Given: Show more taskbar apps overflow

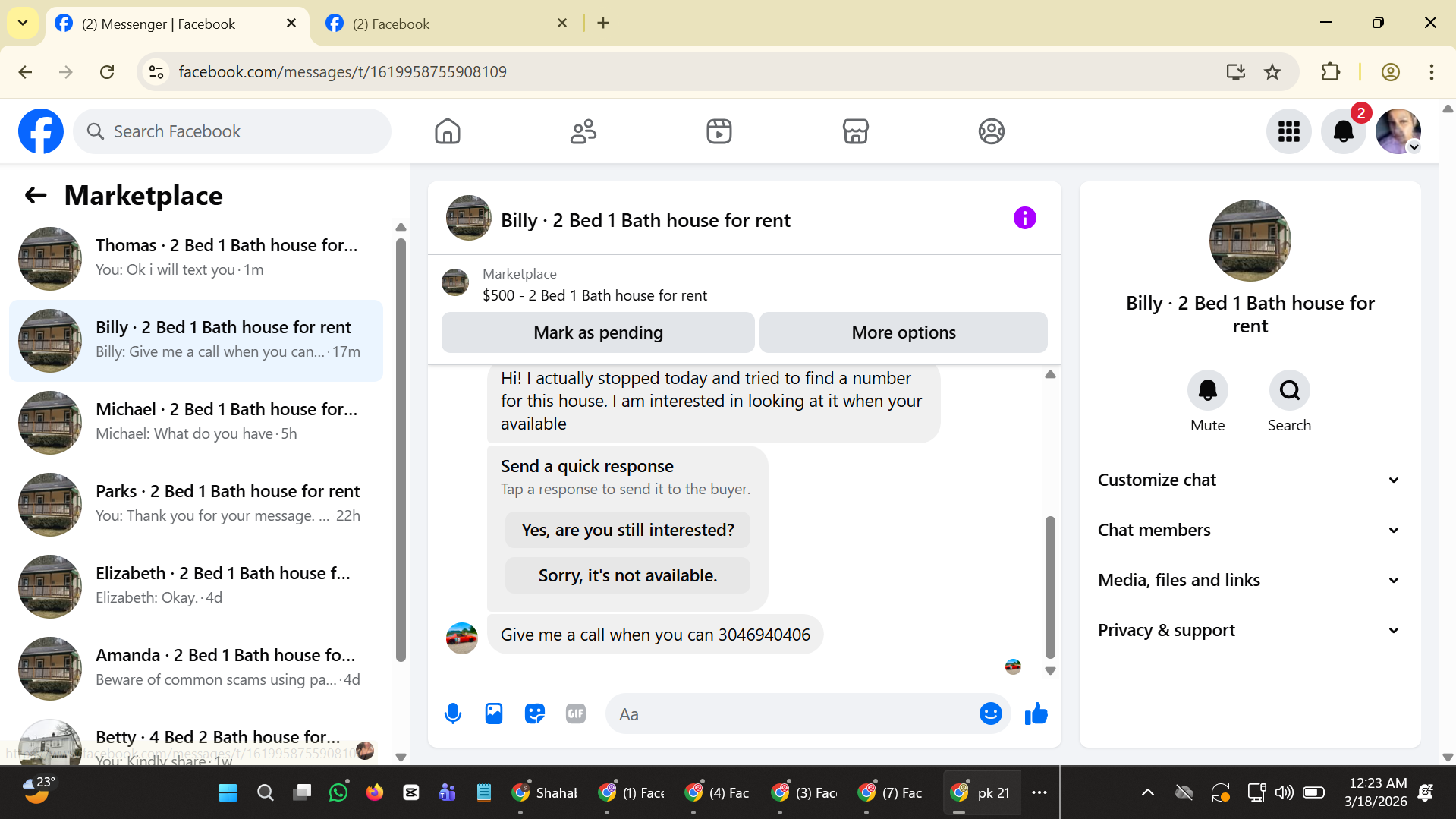Looking at the screenshot, I should 1039,792.
